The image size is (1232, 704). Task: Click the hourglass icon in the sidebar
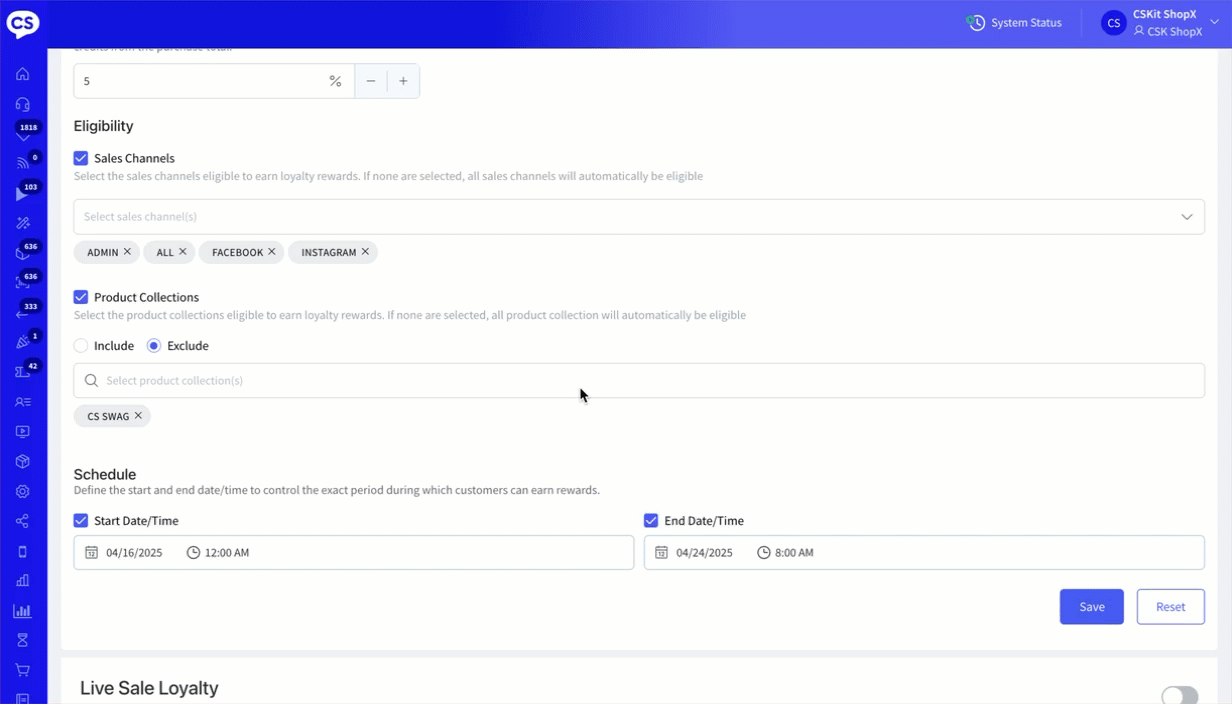(x=22, y=640)
